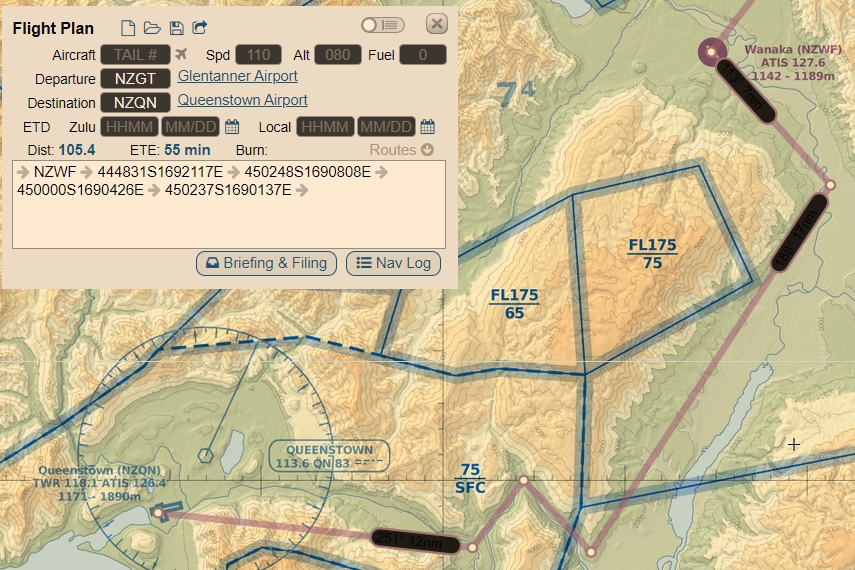Open Glentanner Airport link
Screen dimensions: 855x570
238,76
